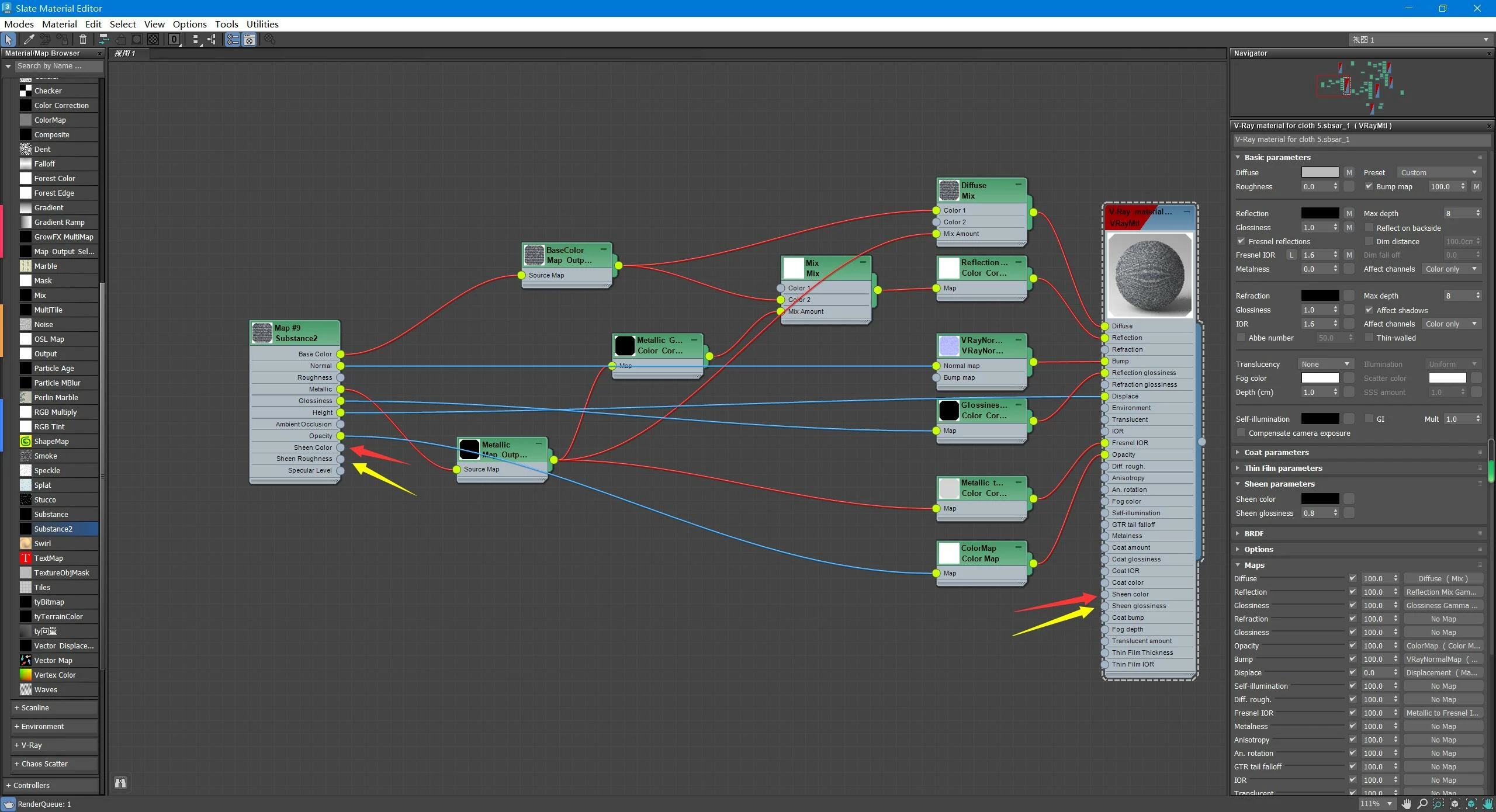
Task: Open the Preset Custom dropdown
Action: [x=1439, y=172]
